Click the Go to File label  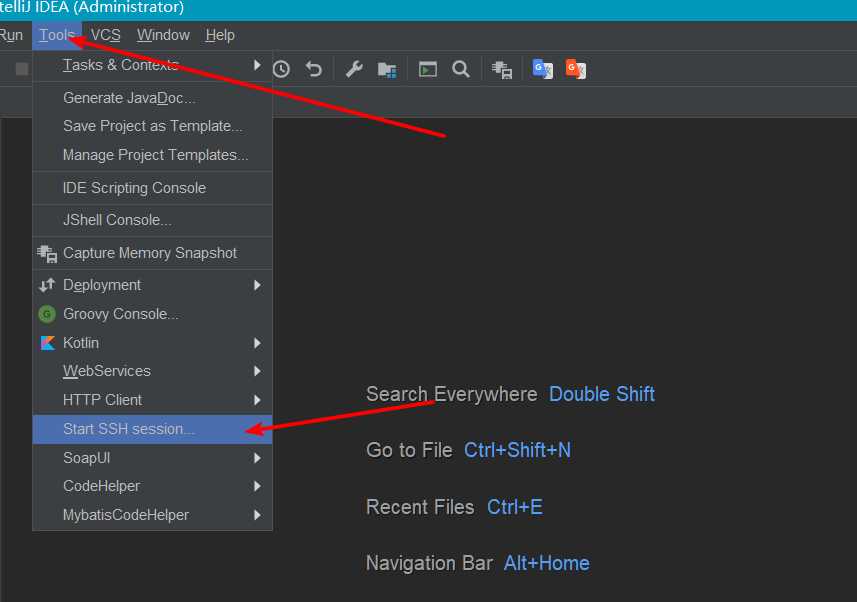(x=409, y=451)
